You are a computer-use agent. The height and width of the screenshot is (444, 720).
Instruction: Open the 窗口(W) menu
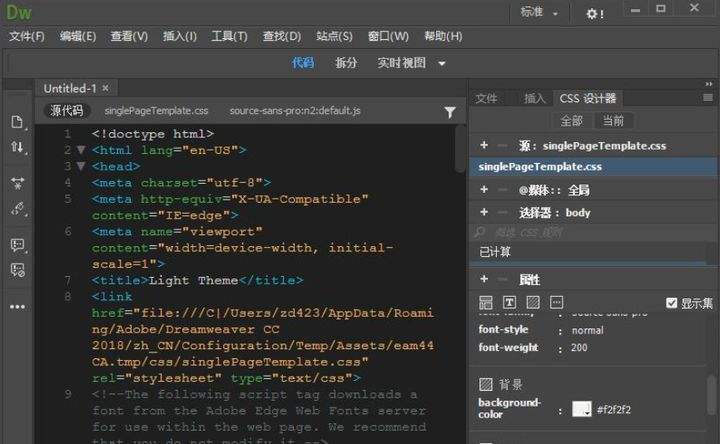[x=388, y=36]
